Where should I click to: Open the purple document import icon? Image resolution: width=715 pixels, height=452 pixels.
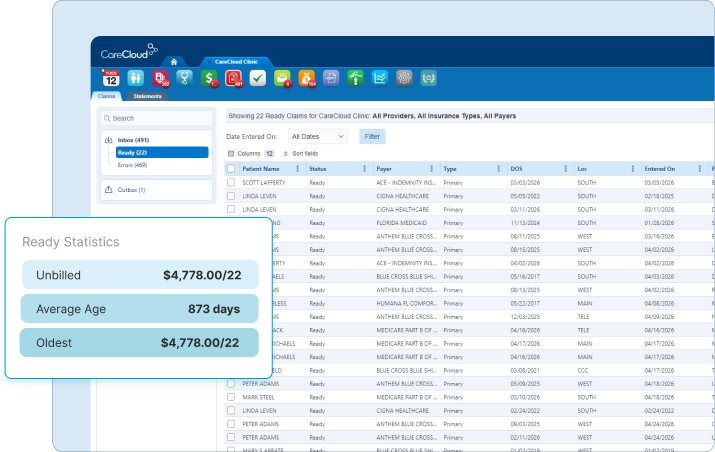(x=331, y=78)
